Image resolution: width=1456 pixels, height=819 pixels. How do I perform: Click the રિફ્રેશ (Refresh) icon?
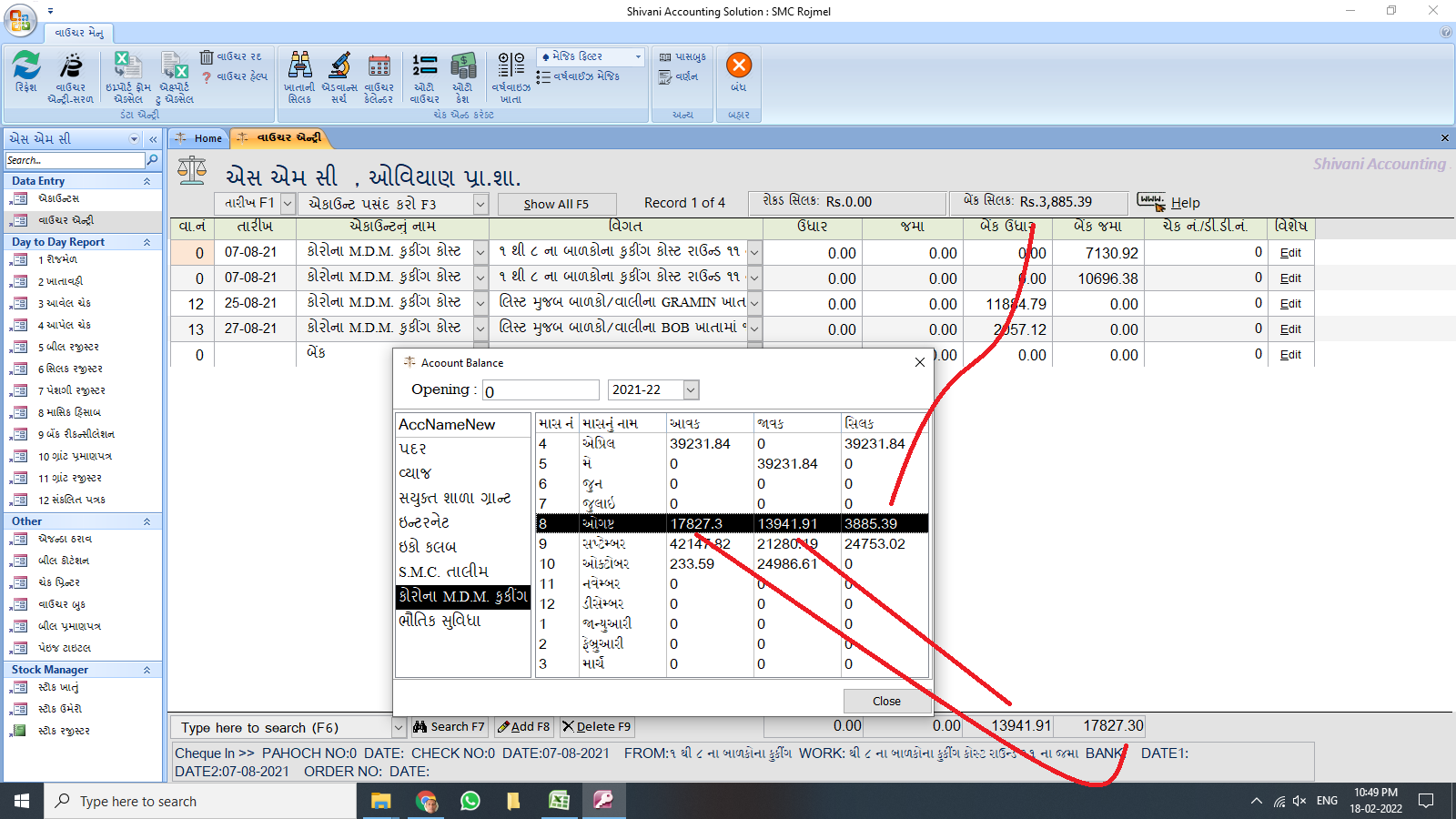(25, 71)
